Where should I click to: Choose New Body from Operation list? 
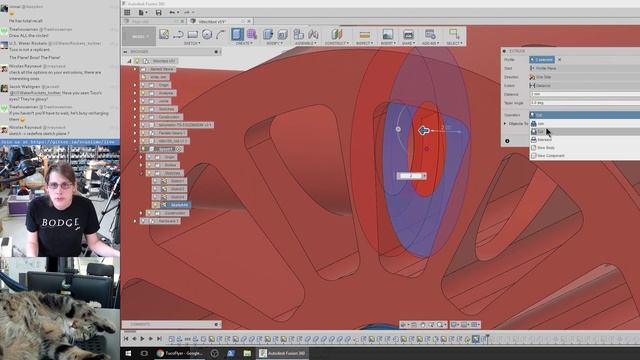[584, 147]
